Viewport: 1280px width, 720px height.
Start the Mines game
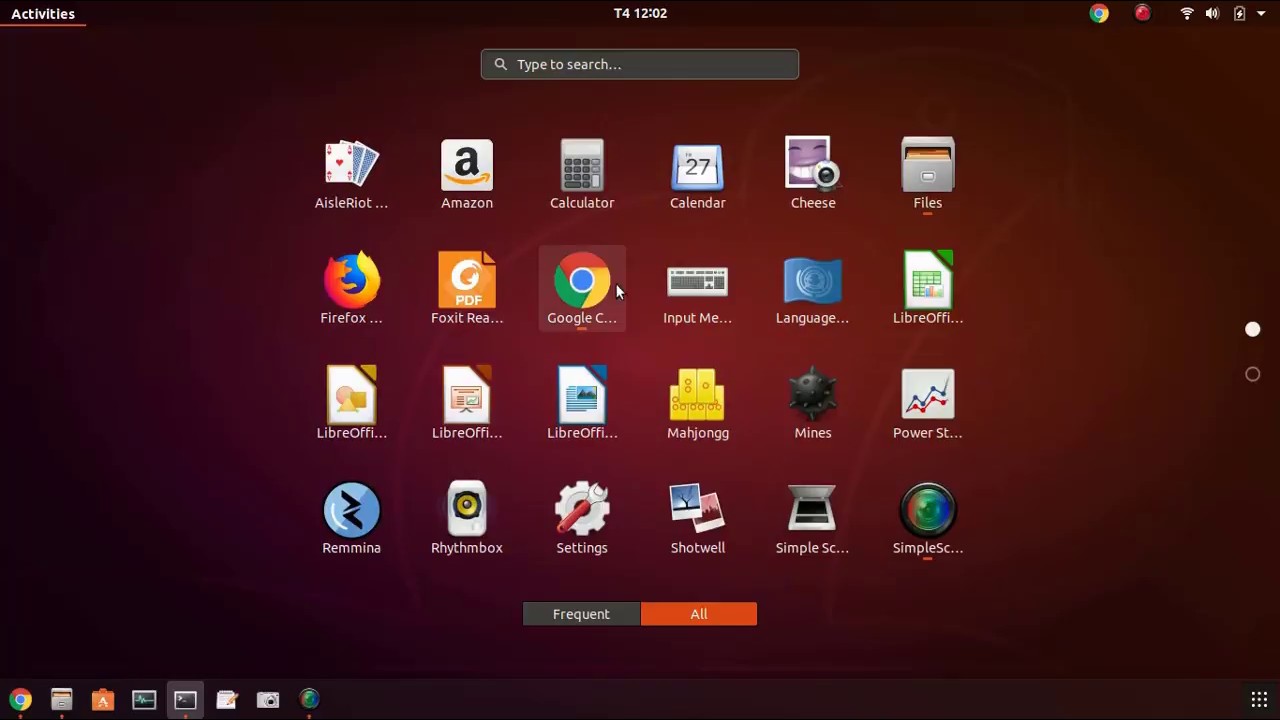tap(813, 405)
